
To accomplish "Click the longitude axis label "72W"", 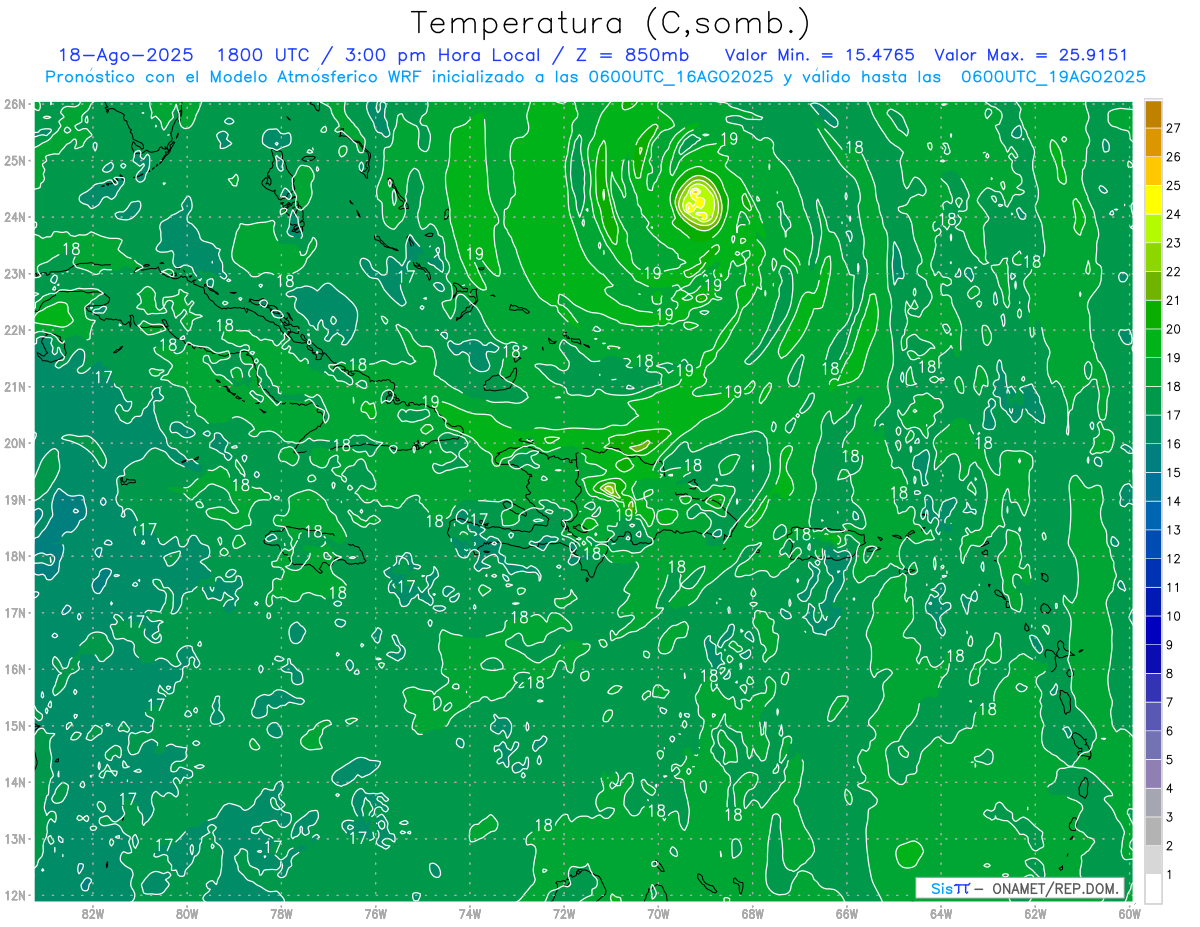I will pos(564,913).
